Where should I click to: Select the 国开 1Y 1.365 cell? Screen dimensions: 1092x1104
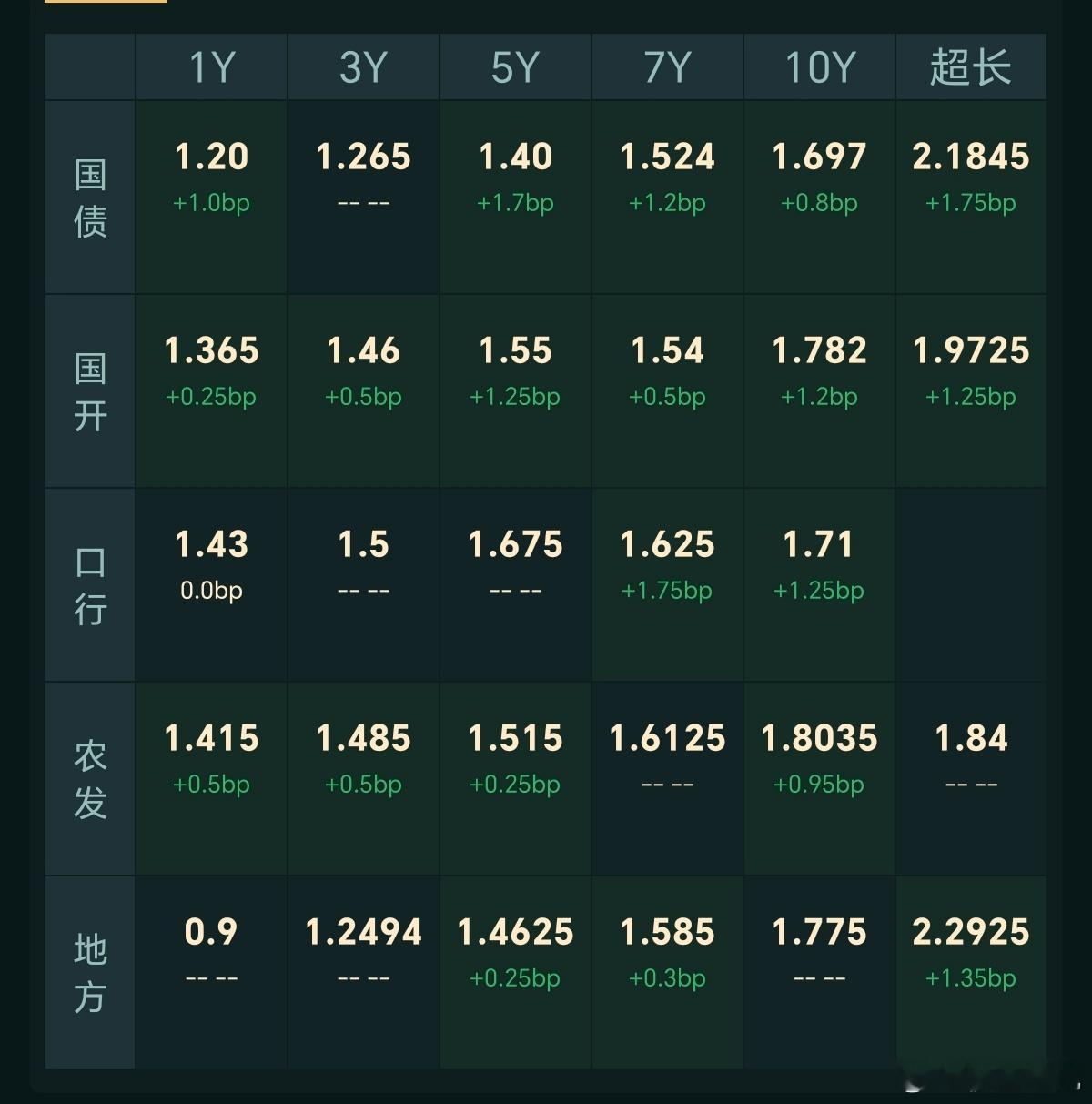[x=211, y=391]
